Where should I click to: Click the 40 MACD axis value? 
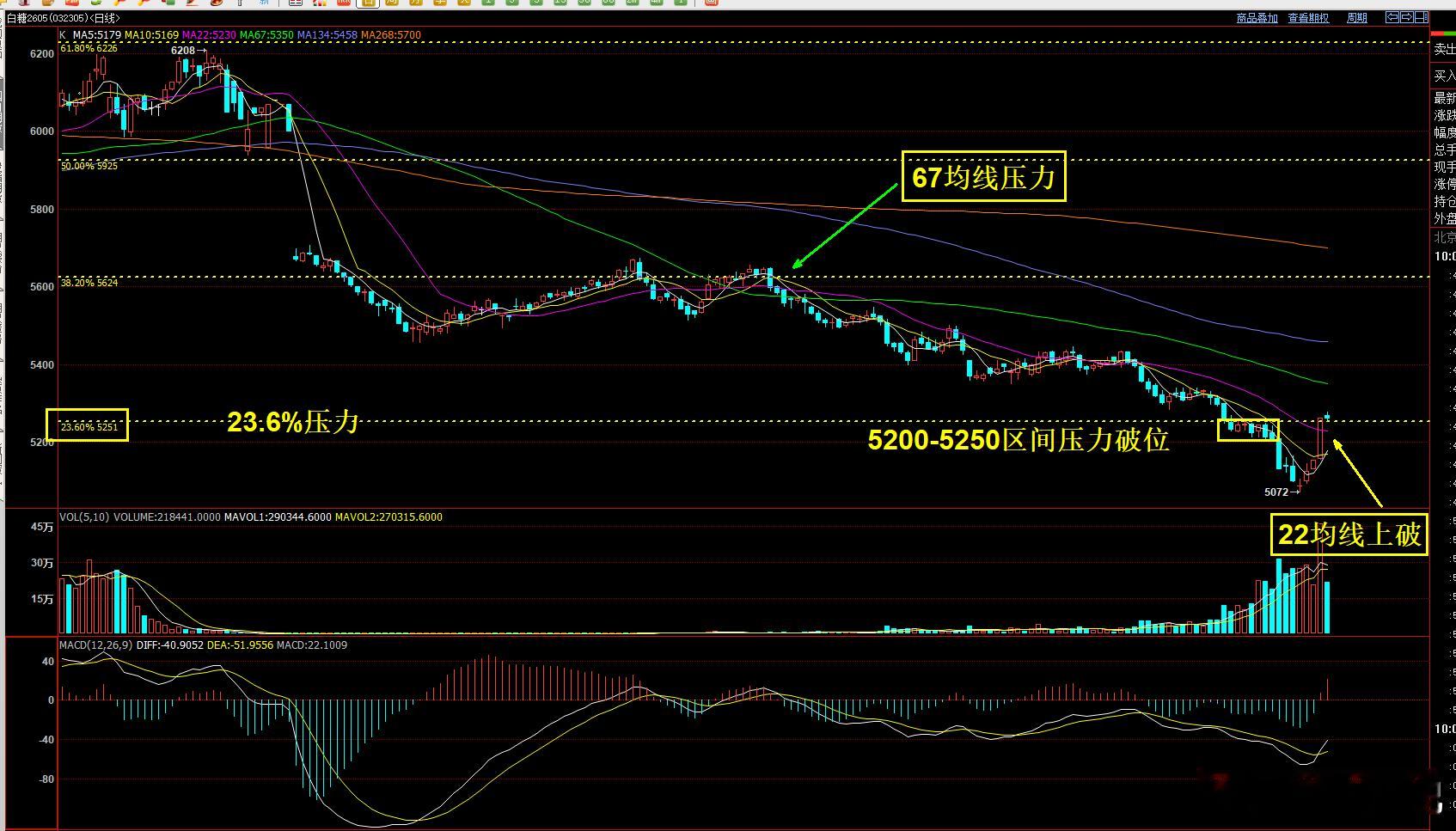point(48,663)
